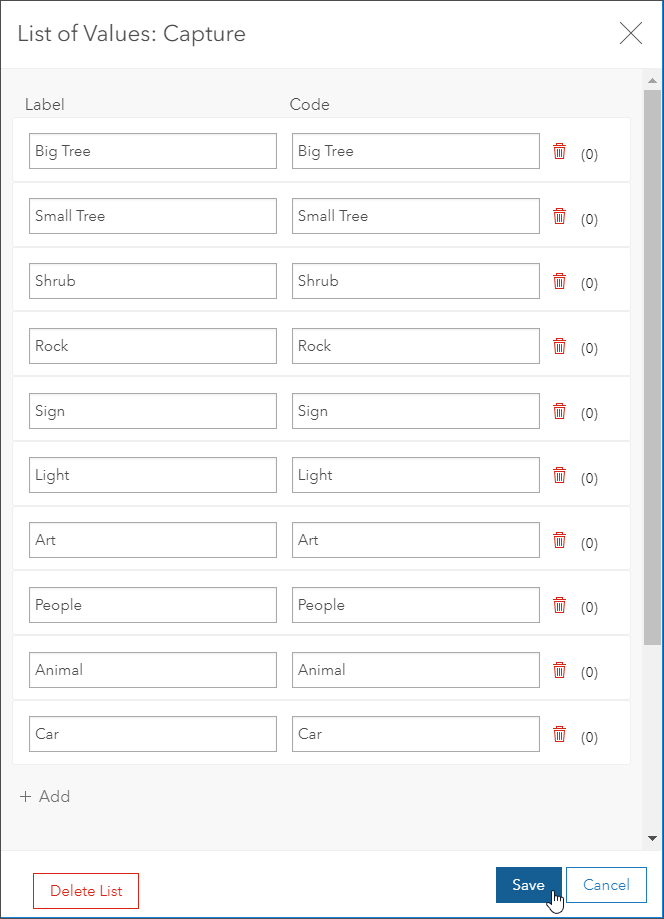This screenshot has height=919, width=664.
Task: Click trash icon for Small Tree
Action: point(560,216)
